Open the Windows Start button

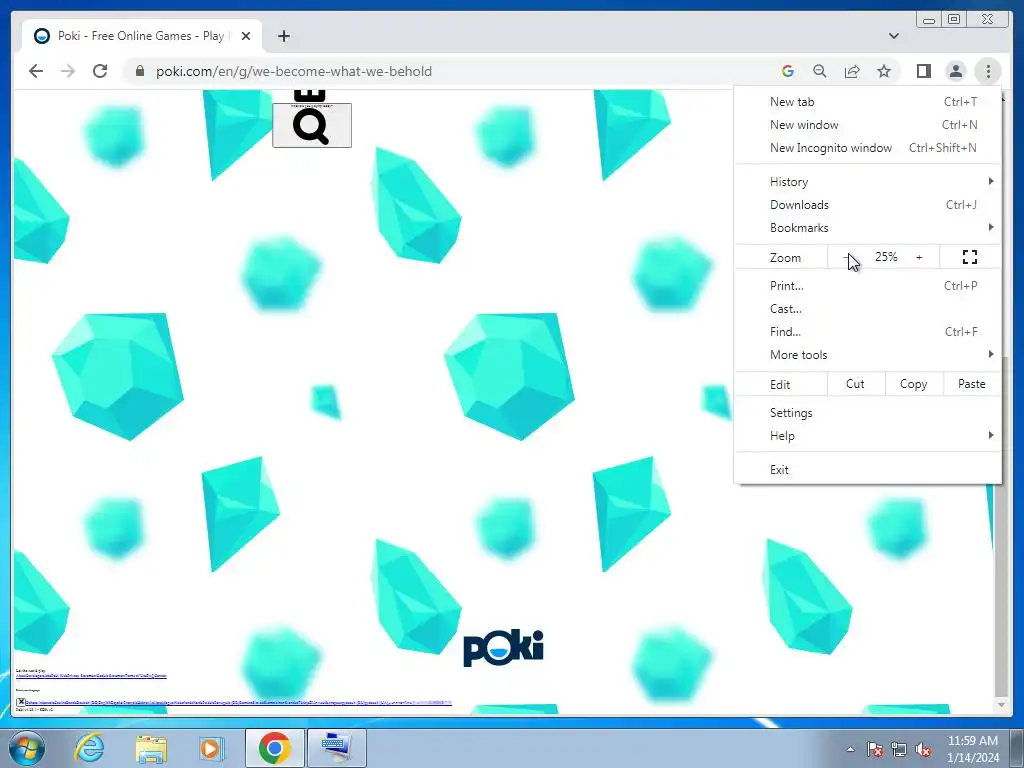click(x=27, y=748)
